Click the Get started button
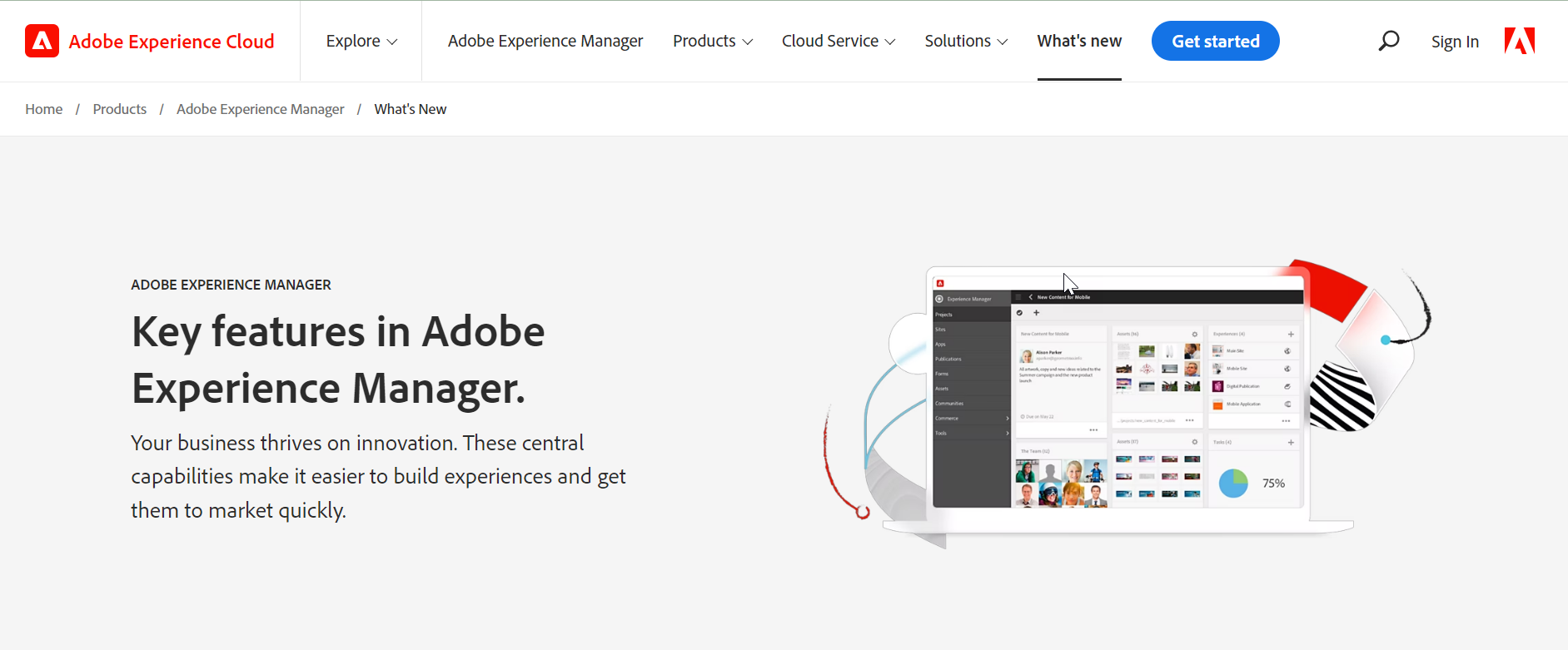1568x650 pixels. point(1216,41)
